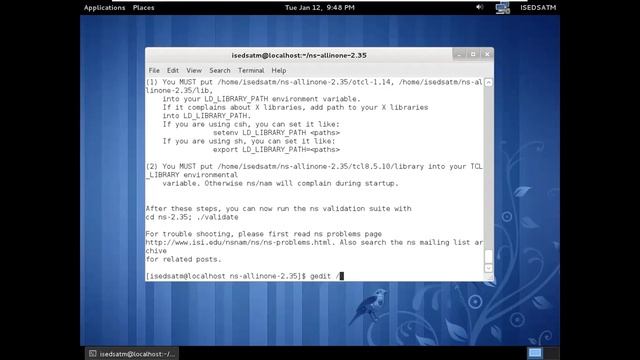Click the terminal scrollbar up arrow
The width and height of the screenshot is (640, 360).
click(488, 82)
